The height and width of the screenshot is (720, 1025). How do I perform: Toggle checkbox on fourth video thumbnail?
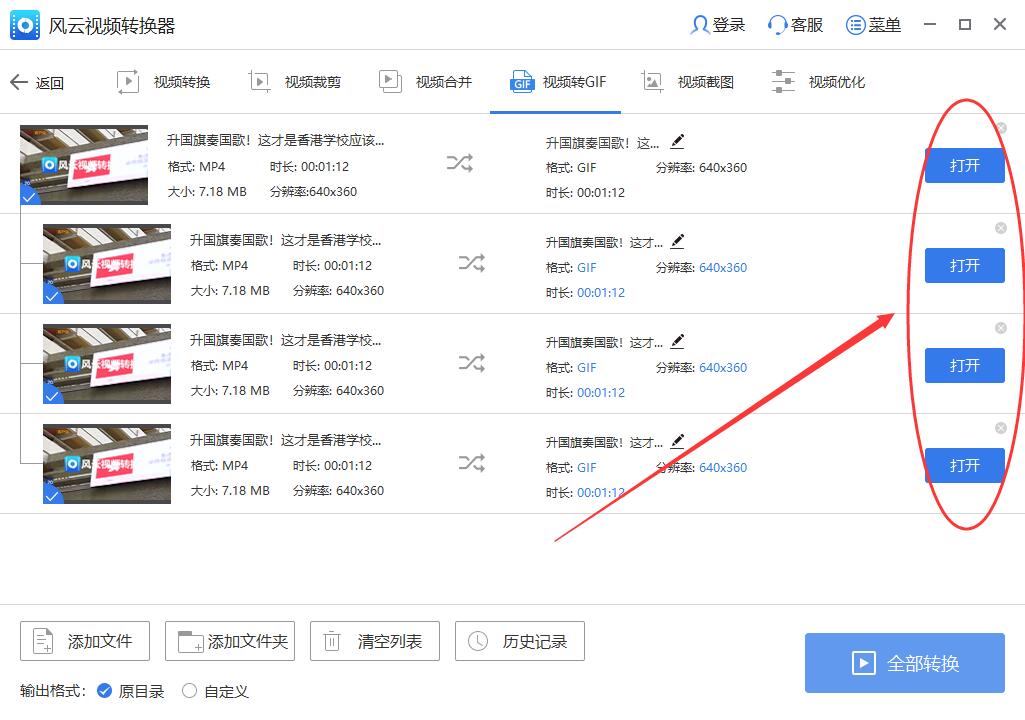(x=51, y=496)
